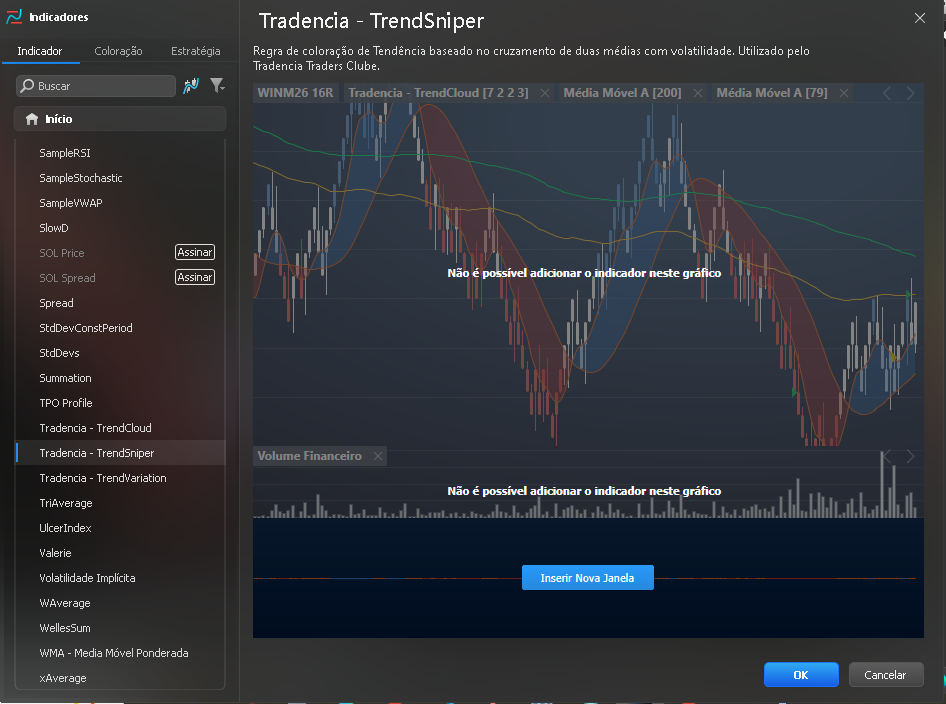Image resolution: width=946 pixels, height=704 pixels.
Task: Select TriAverage indicator
Action: pos(120,503)
